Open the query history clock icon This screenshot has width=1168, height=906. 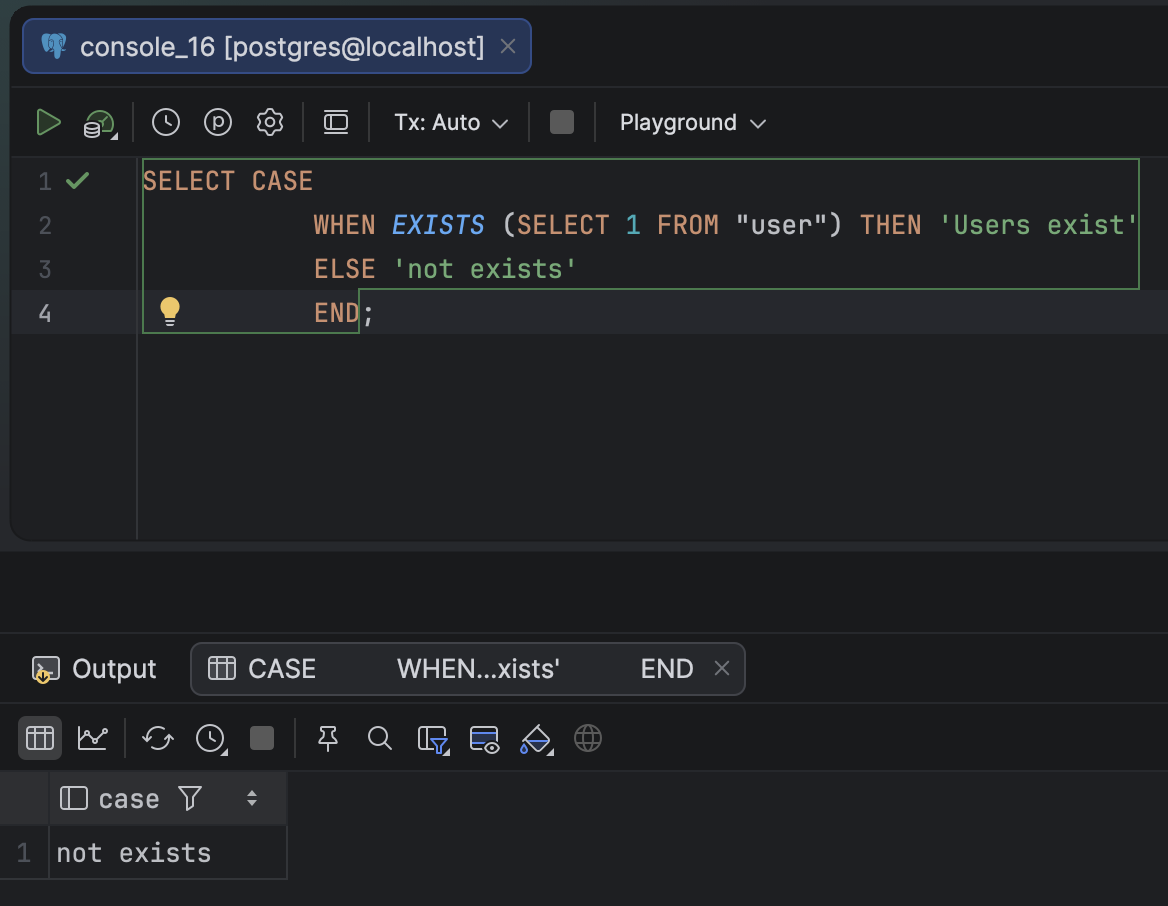165,122
